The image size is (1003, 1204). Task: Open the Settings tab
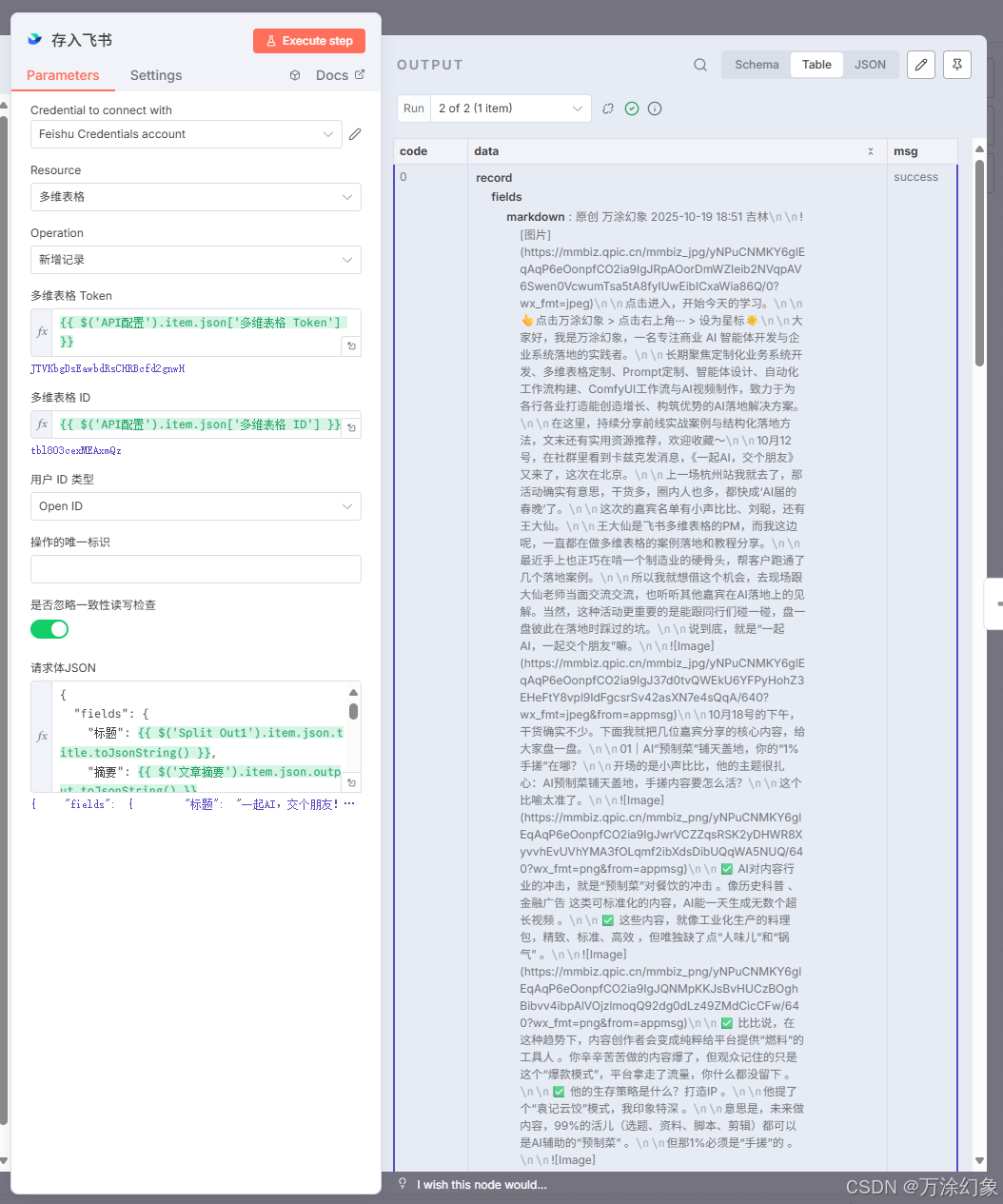[x=156, y=75]
